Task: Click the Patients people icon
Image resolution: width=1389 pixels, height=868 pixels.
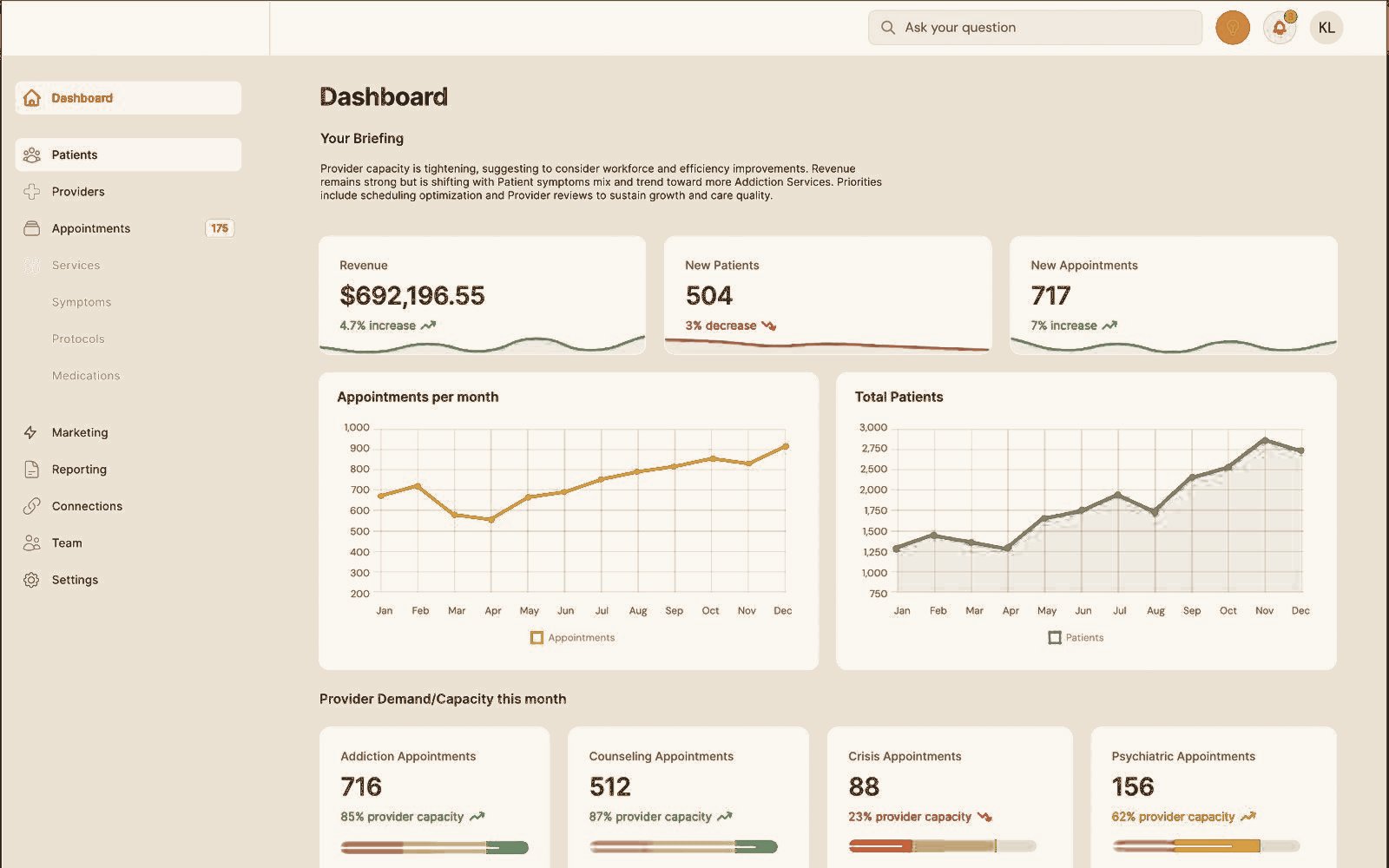Action: [32, 155]
